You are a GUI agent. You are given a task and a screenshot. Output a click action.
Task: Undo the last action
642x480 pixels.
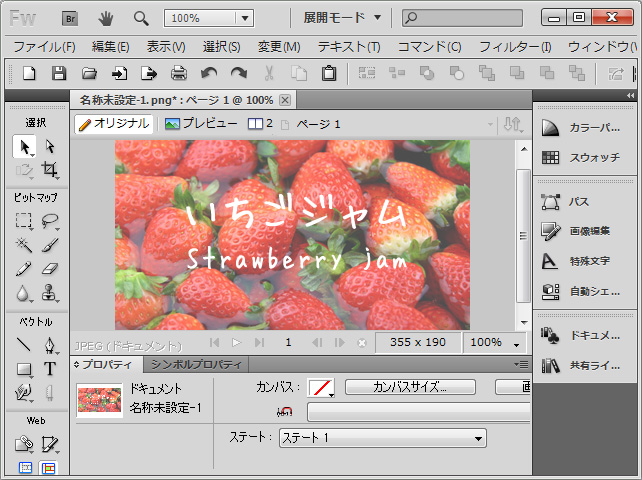point(209,74)
